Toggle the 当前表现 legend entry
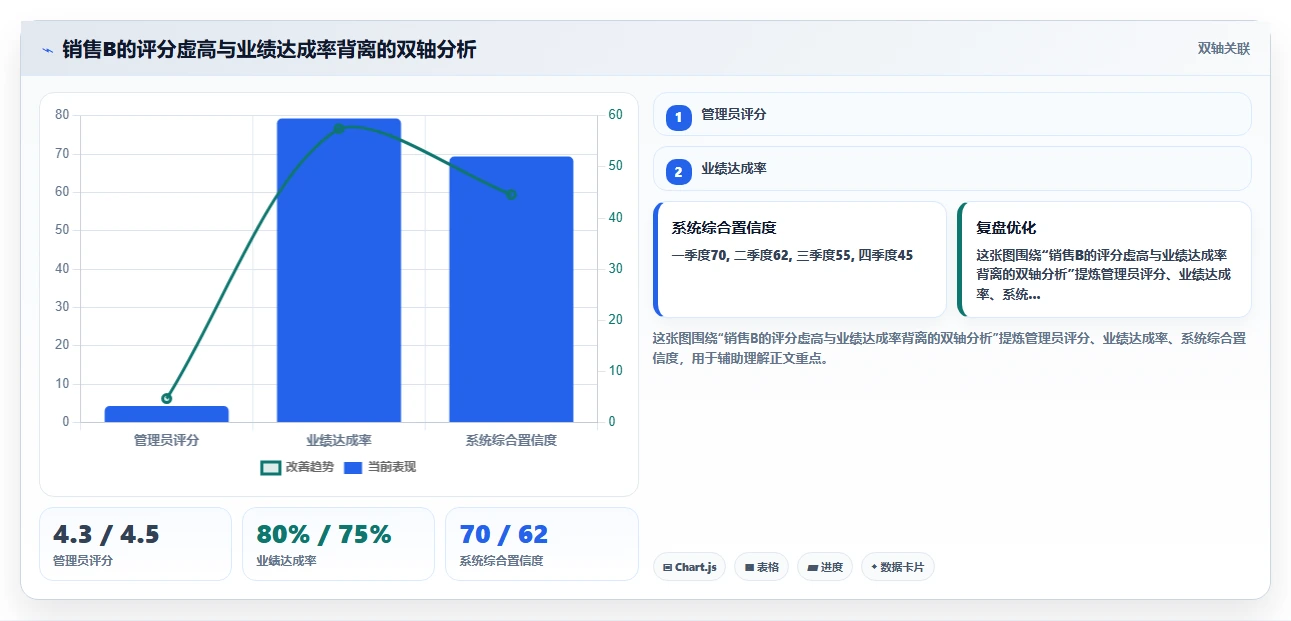The width and height of the screenshot is (1291, 621). click(380, 467)
